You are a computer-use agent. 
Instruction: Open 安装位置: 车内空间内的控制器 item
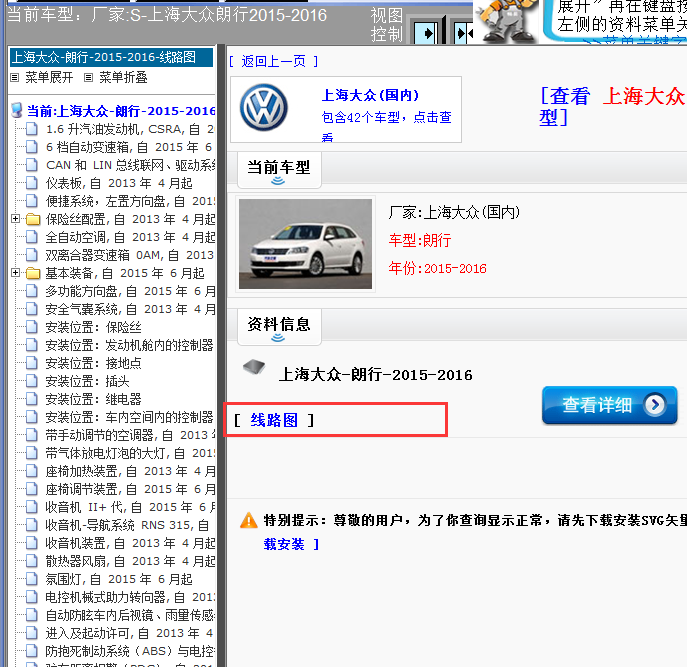point(129,417)
